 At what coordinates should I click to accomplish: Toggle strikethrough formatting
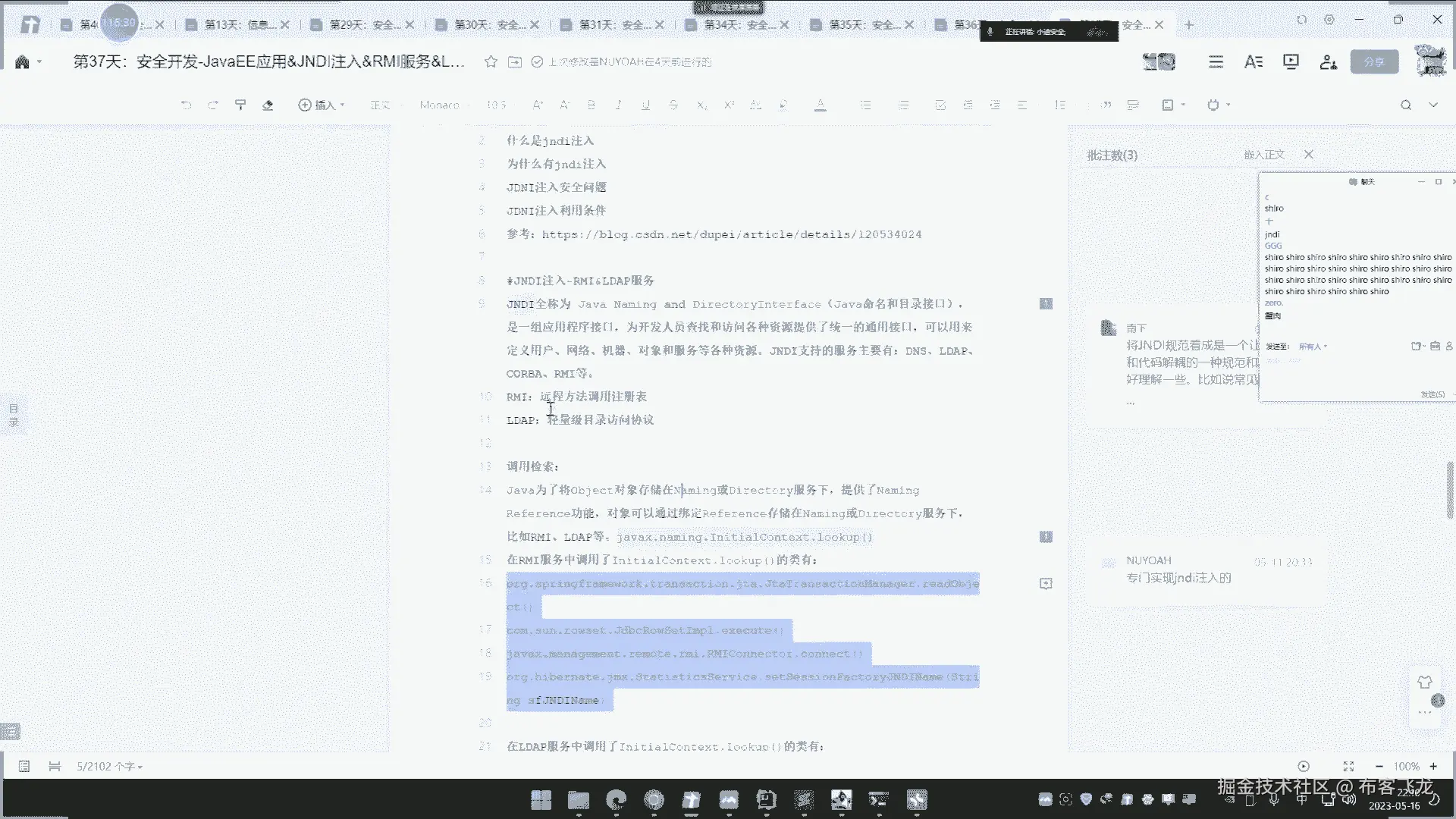pos(673,105)
